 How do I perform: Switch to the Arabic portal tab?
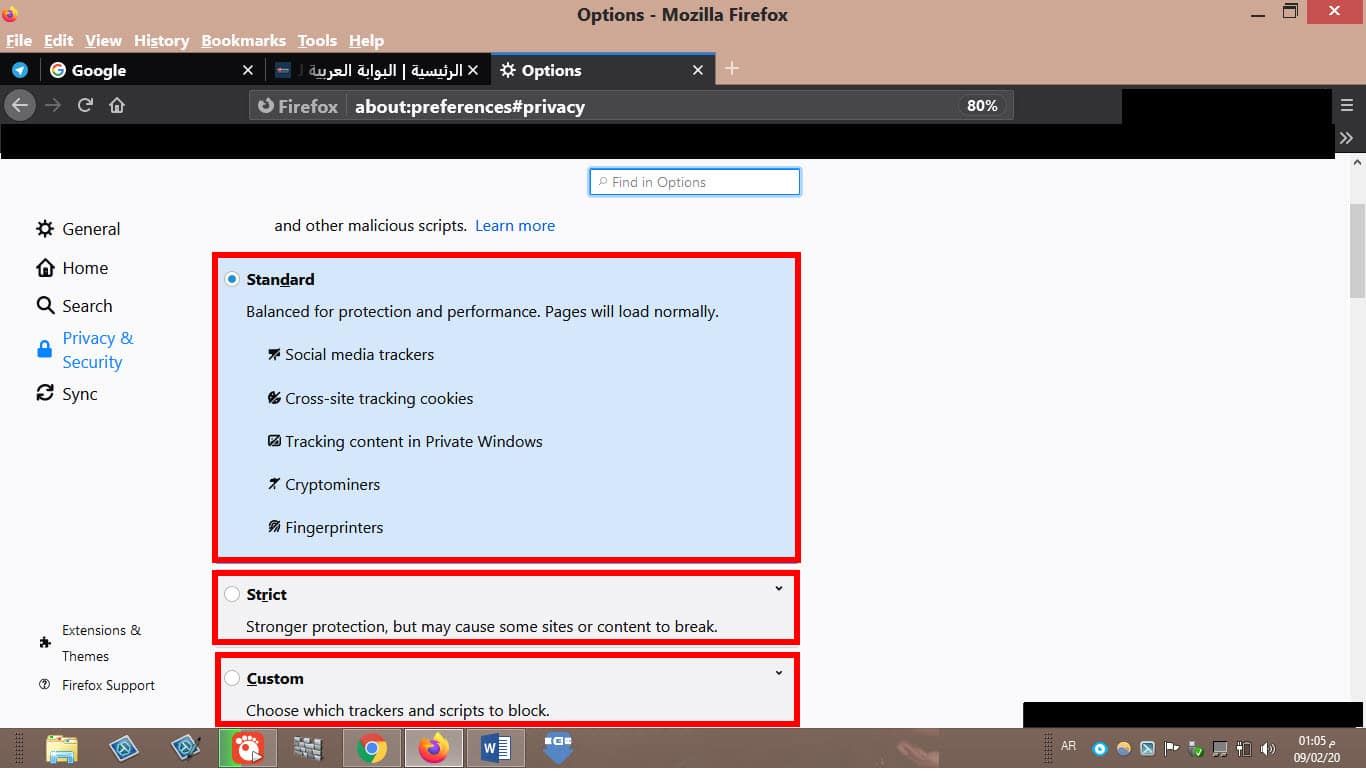coord(377,70)
